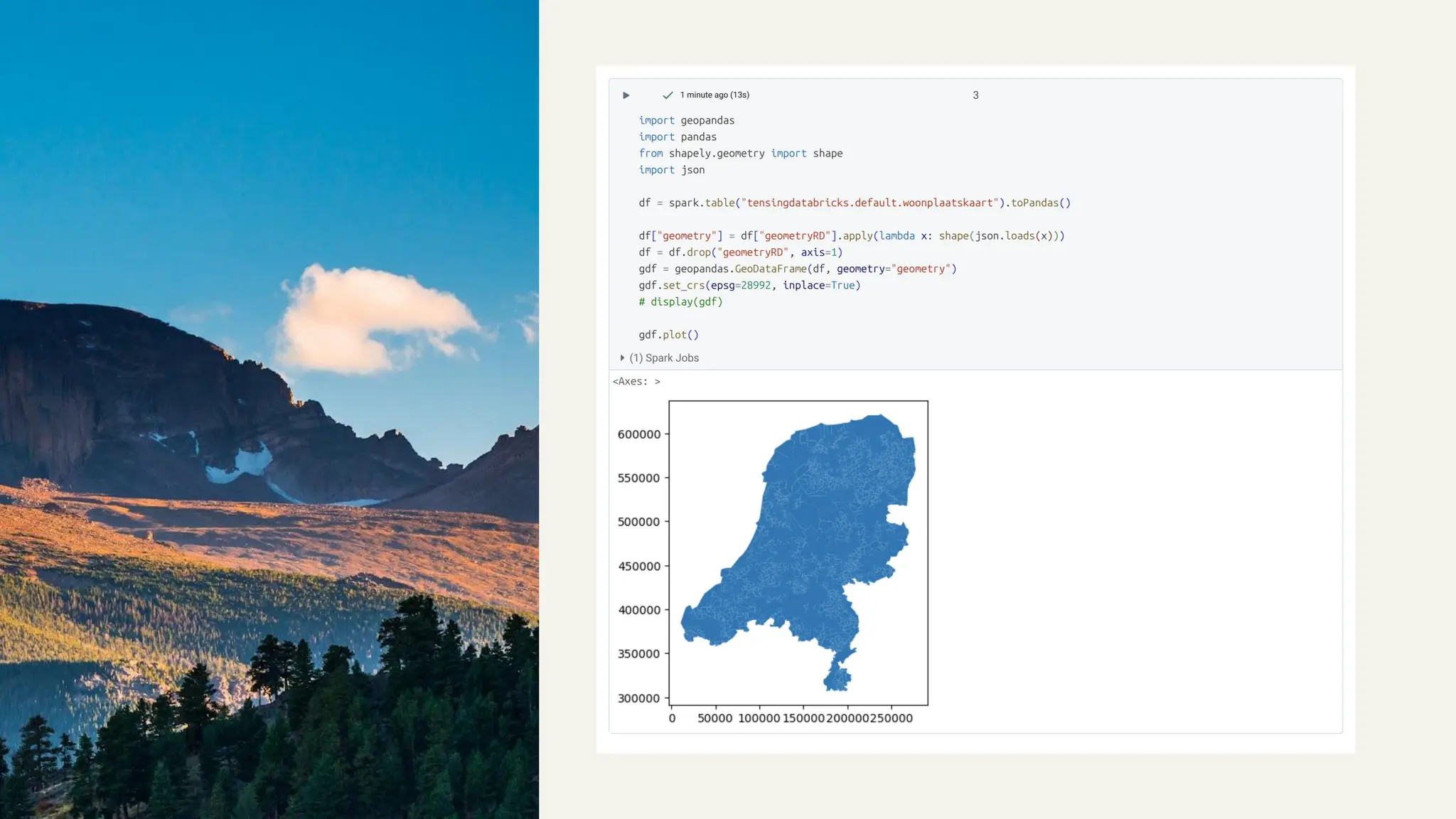Screen dimensions: 1456x819
Task: Click the GeoDataFrame constructor in code
Action: click(x=770, y=269)
